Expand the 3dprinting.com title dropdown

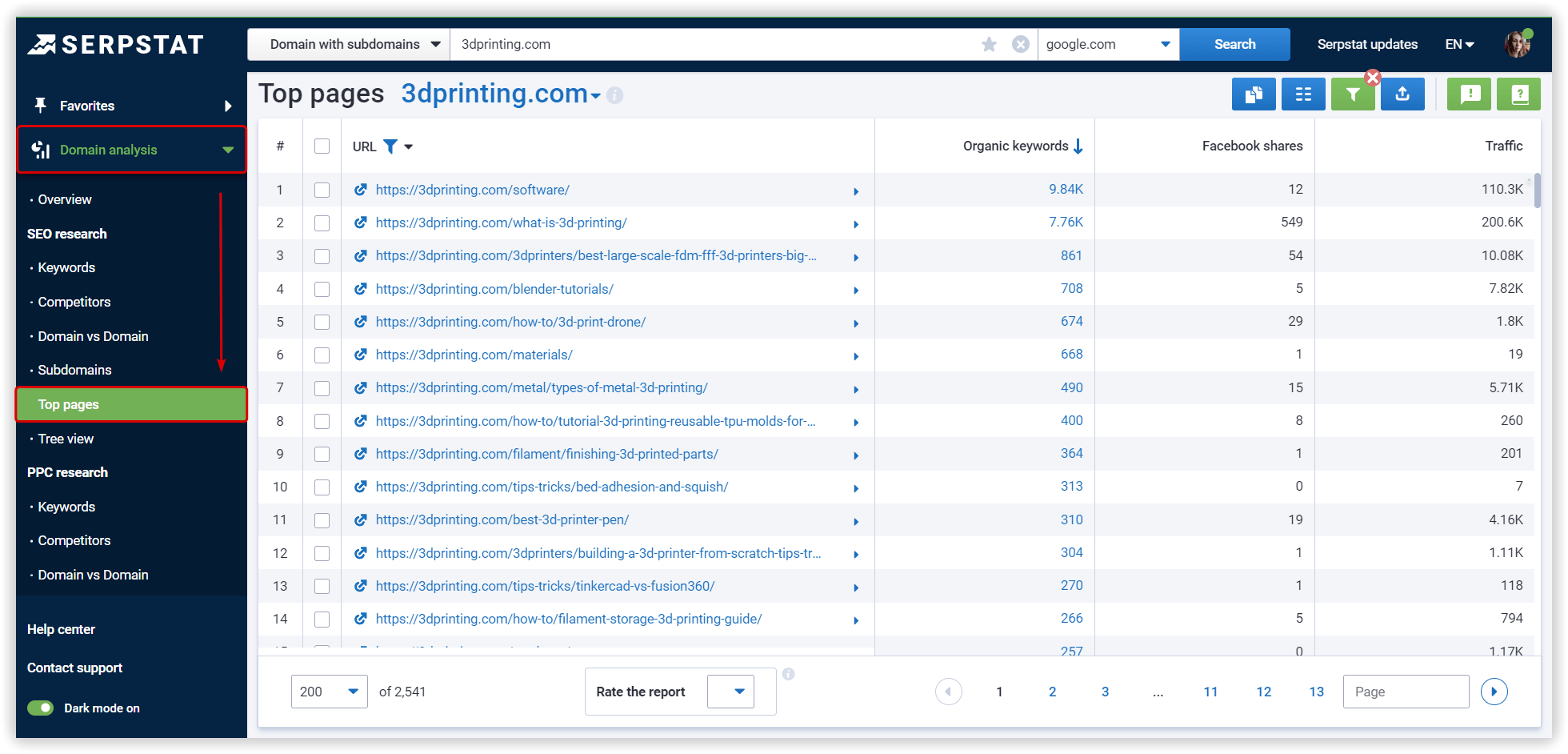596,97
